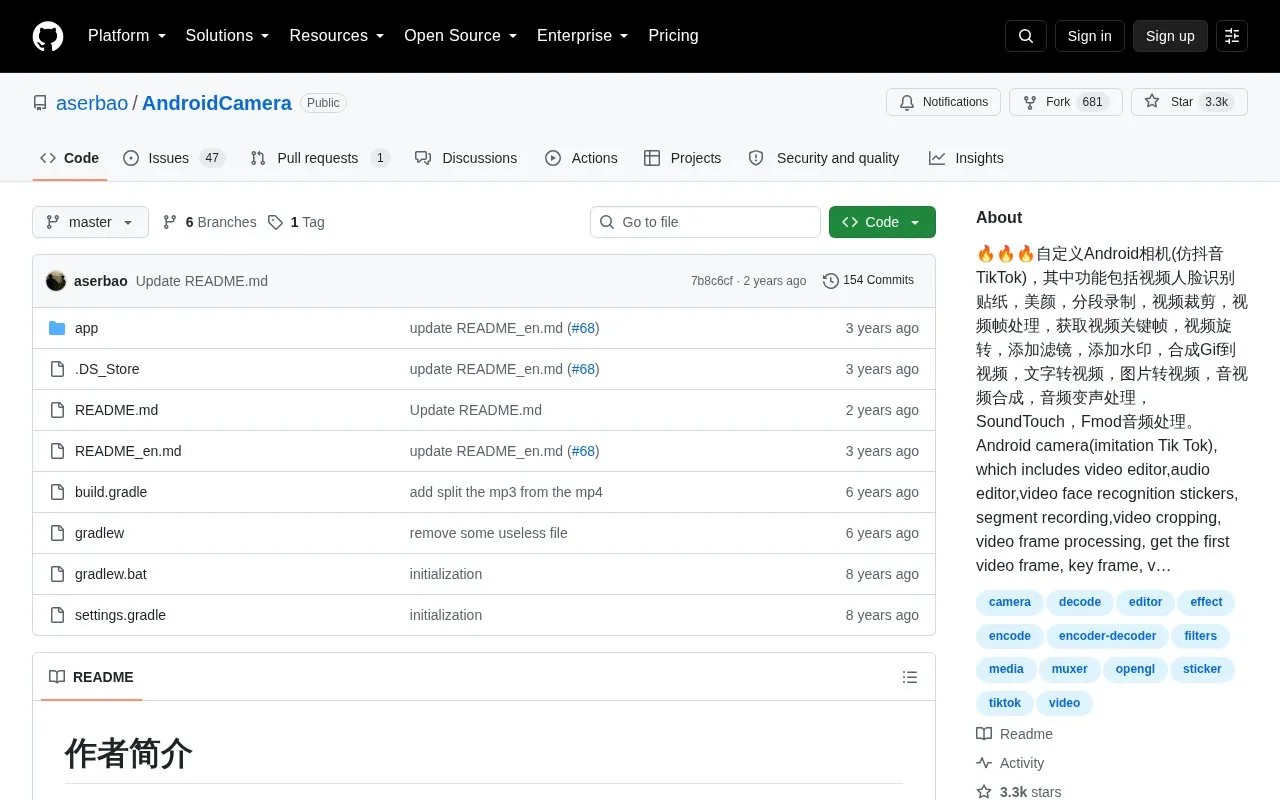Expand the green Code dropdown button
This screenshot has width=1280, height=800.
882,222
